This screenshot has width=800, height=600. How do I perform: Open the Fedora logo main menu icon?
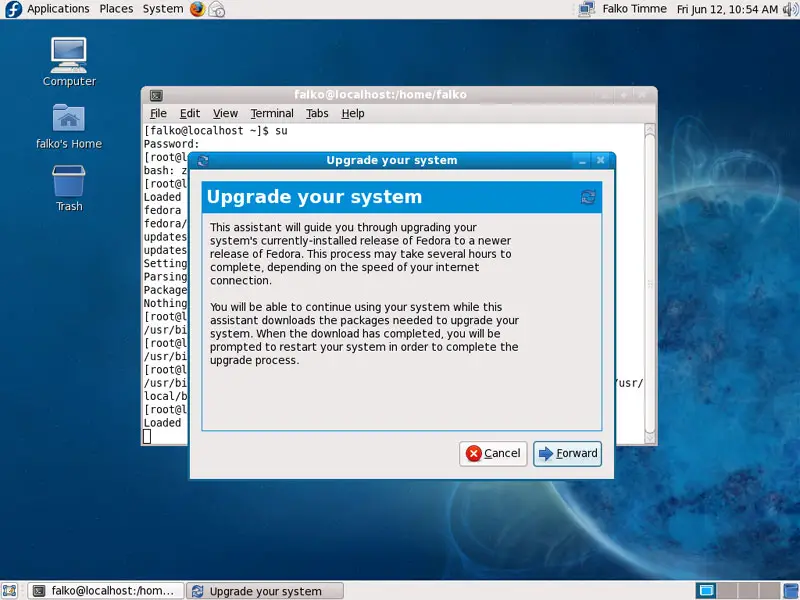13,9
